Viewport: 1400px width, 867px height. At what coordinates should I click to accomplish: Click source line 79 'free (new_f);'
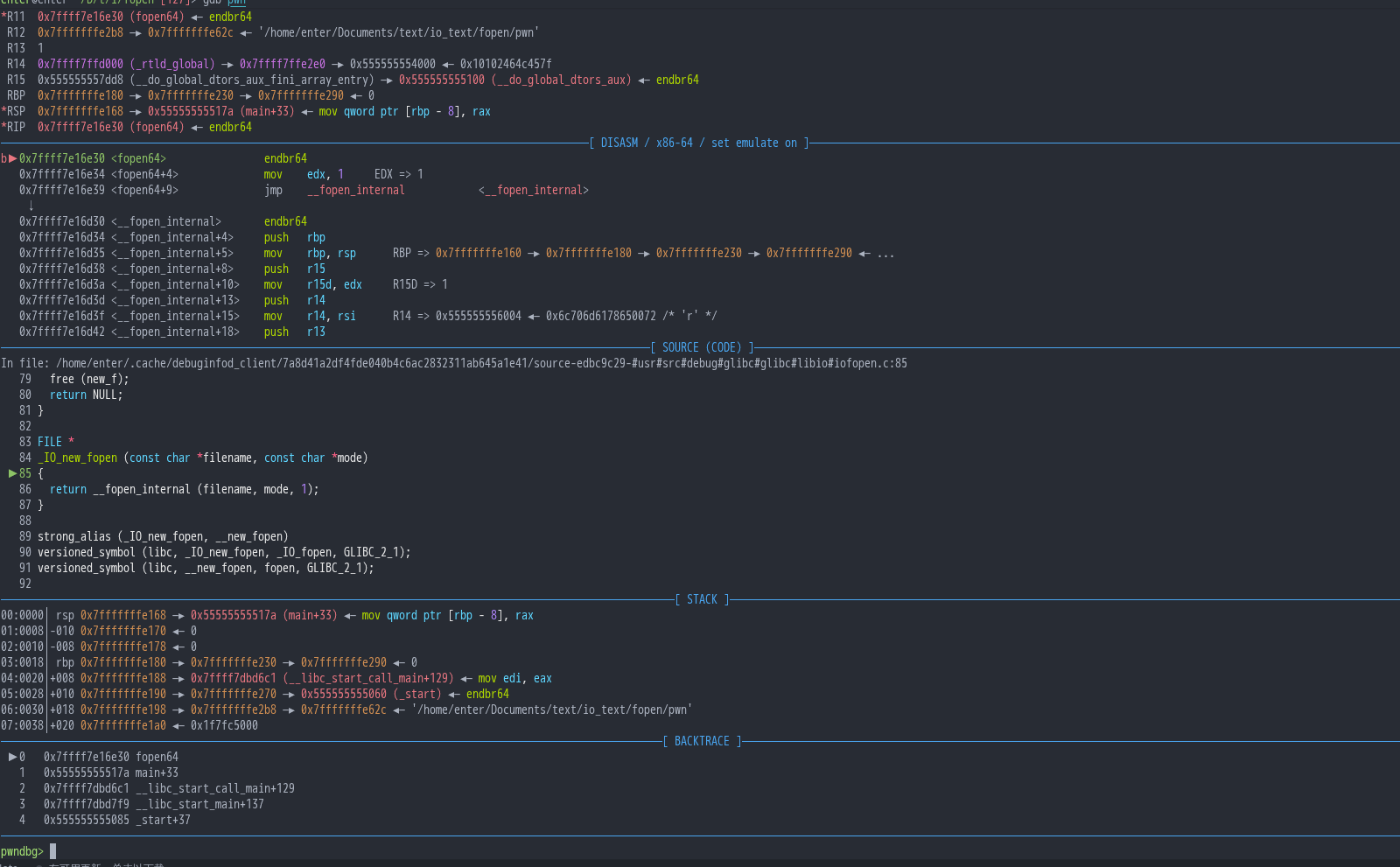point(89,379)
